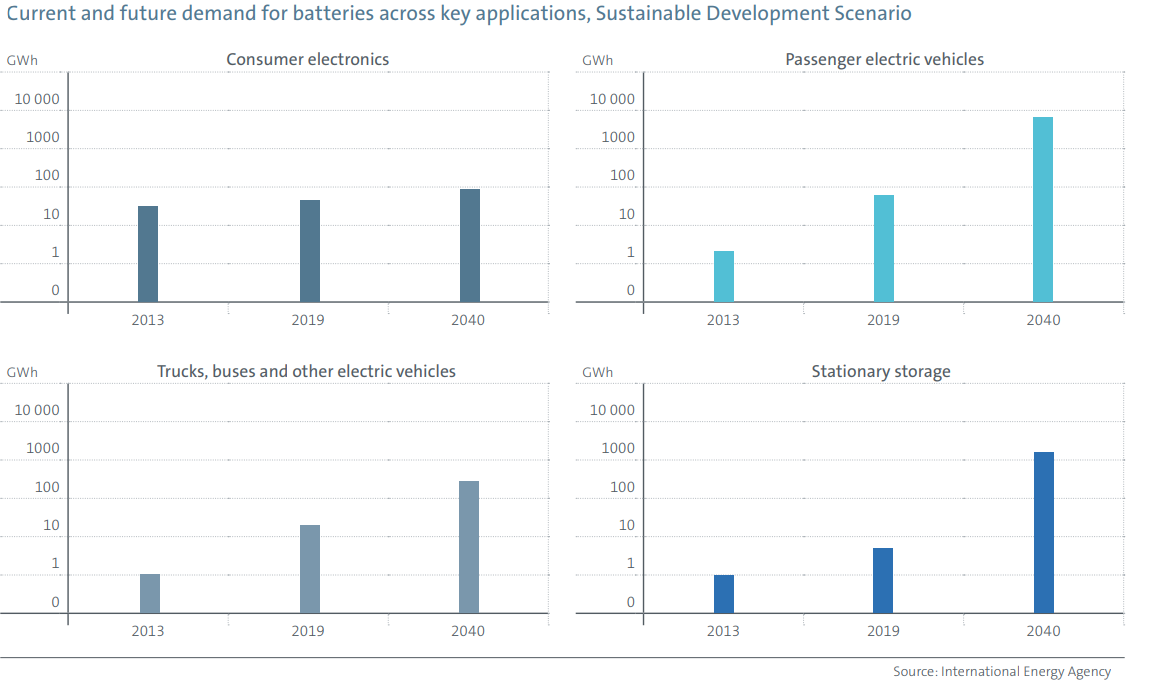Select the "Stationary storage" chart title

coord(881,371)
